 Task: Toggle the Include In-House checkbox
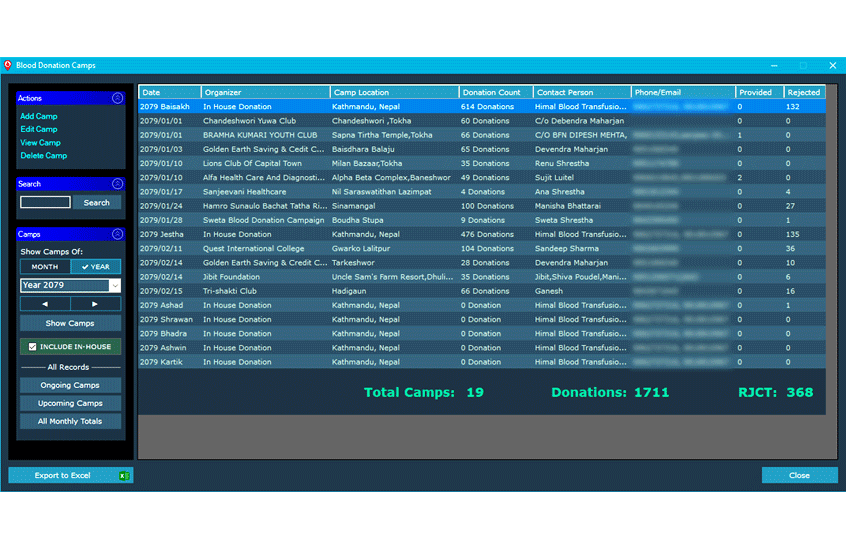pyautogui.click(x=33, y=347)
